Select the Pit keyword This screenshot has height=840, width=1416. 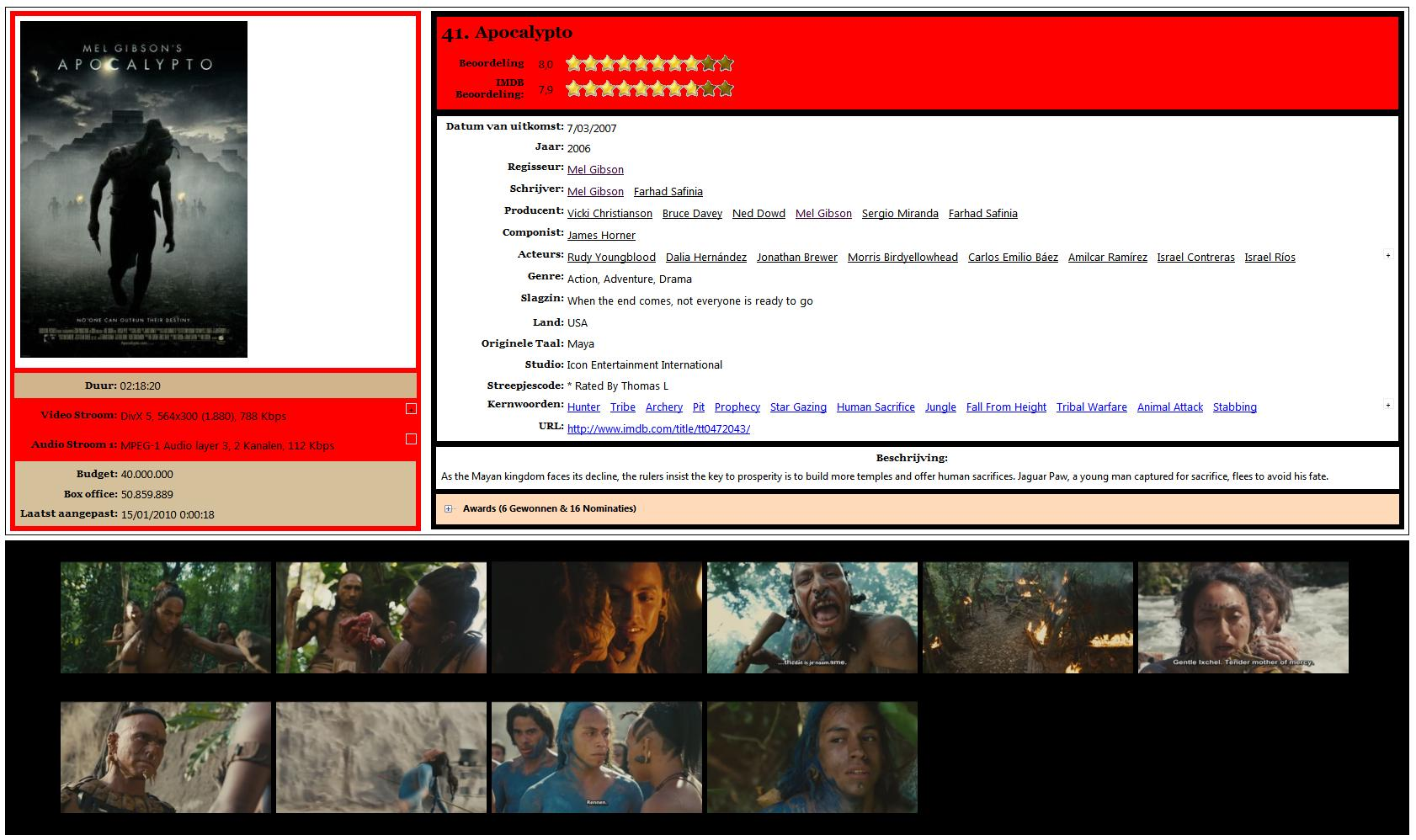coord(698,407)
